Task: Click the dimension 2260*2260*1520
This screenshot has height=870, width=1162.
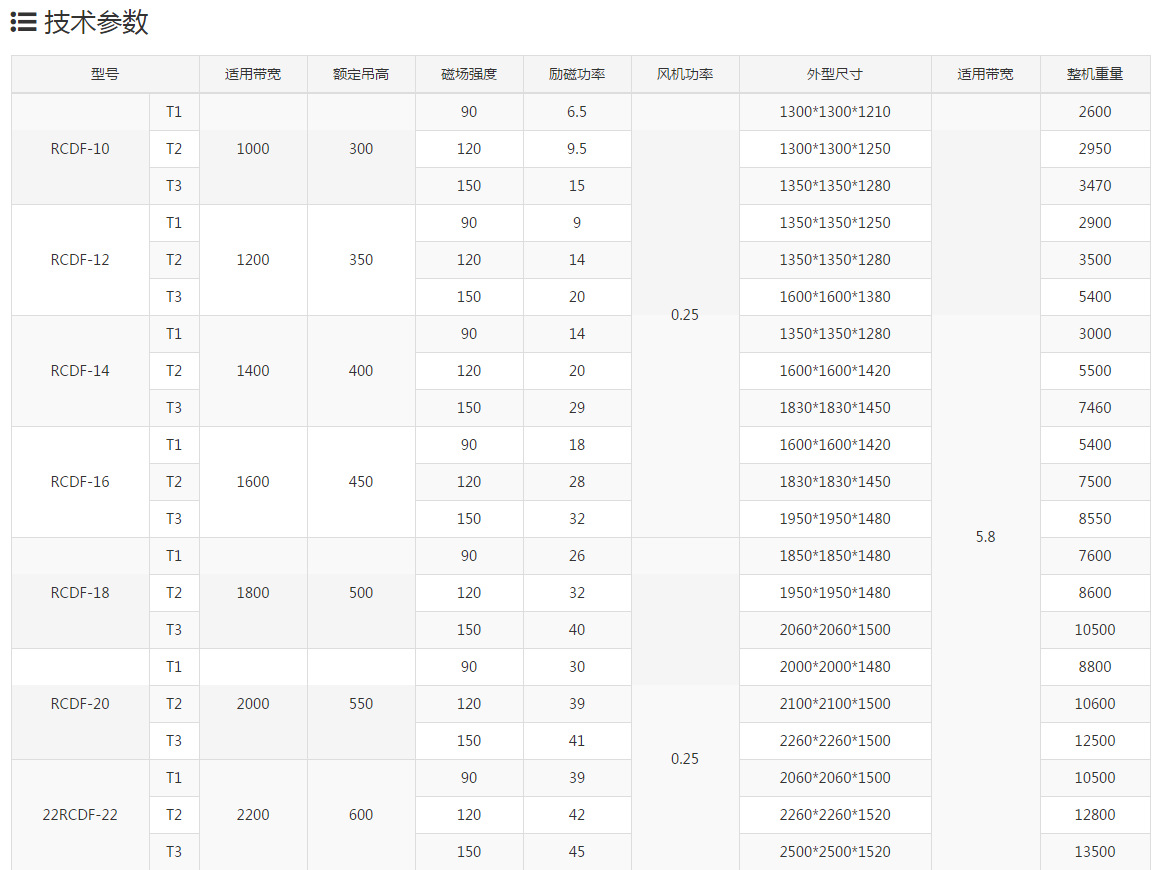Action: tap(835, 815)
